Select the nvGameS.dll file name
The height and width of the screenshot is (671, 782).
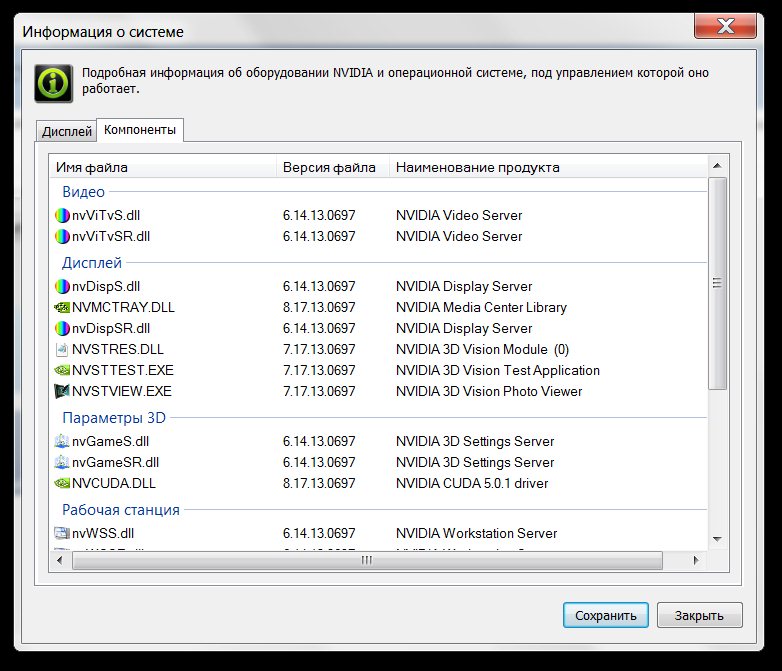click(110, 441)
